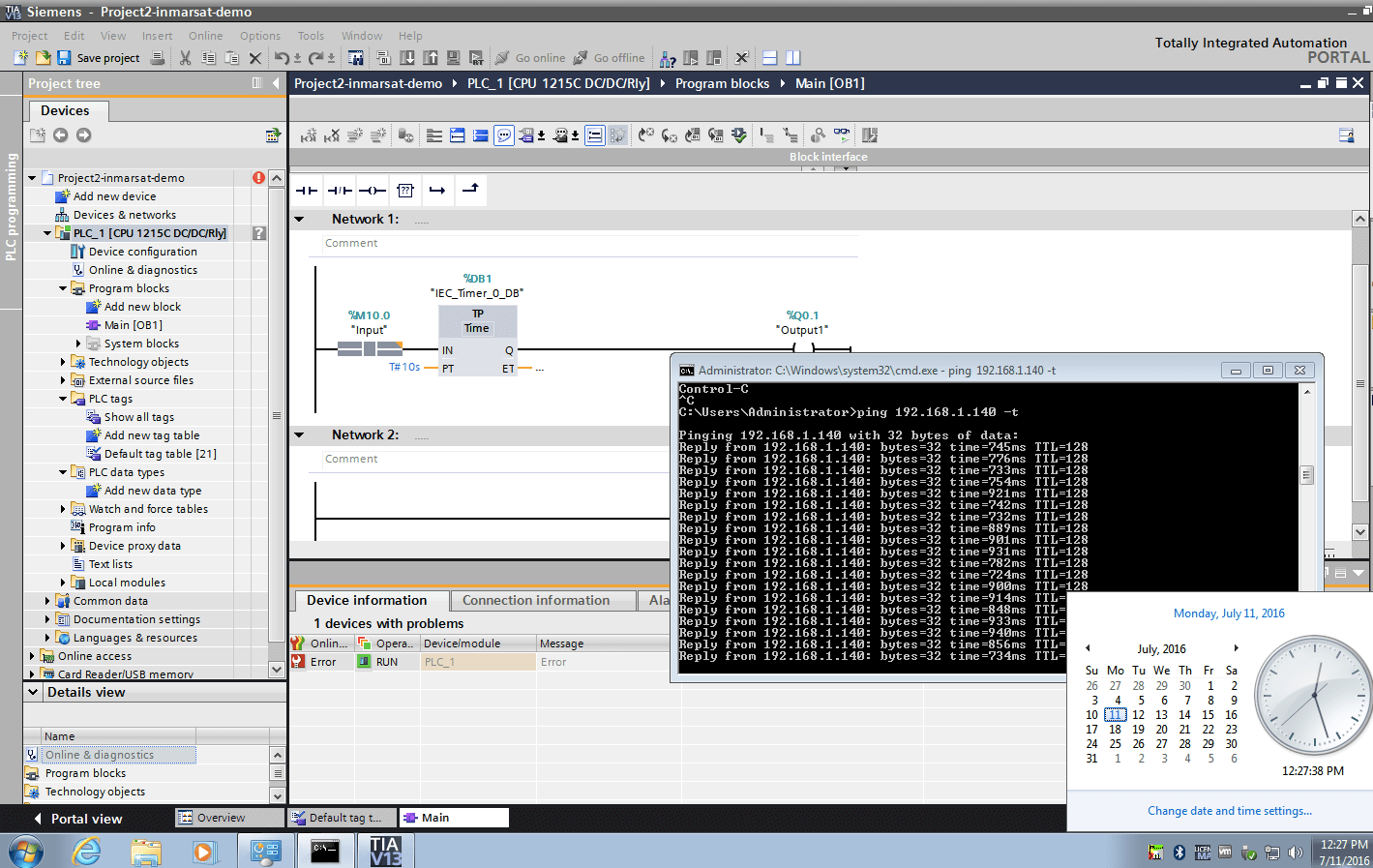The height and width of the screenshot is (868, 1373).
Task: Click the Save project button
Action: click(98, 58)
